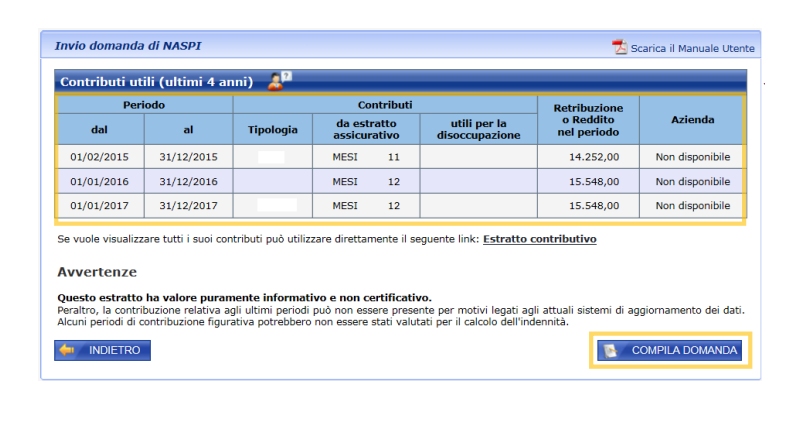Click the Invio domanda di NASPI heading

tap(122, 46)
